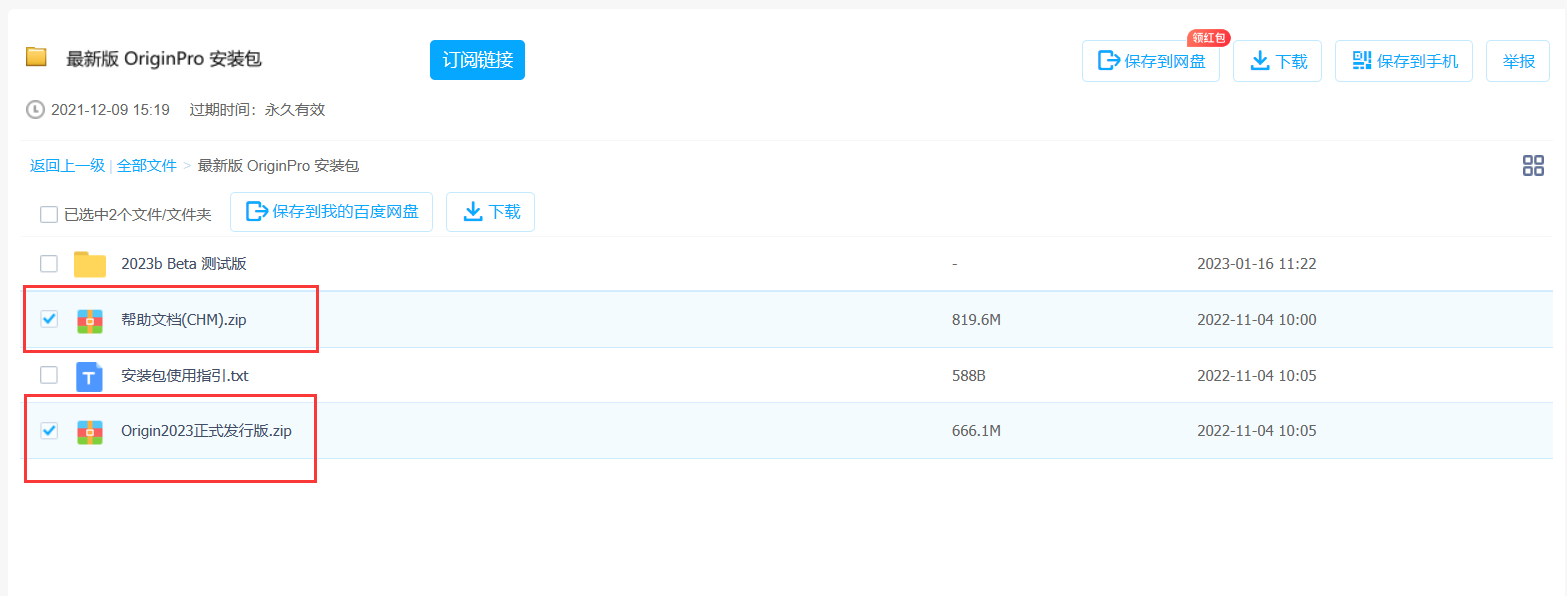This screenshot has height=596, width=1567.
Task: Click the 领红包 red badge
Action: (x=1208, y=38)
